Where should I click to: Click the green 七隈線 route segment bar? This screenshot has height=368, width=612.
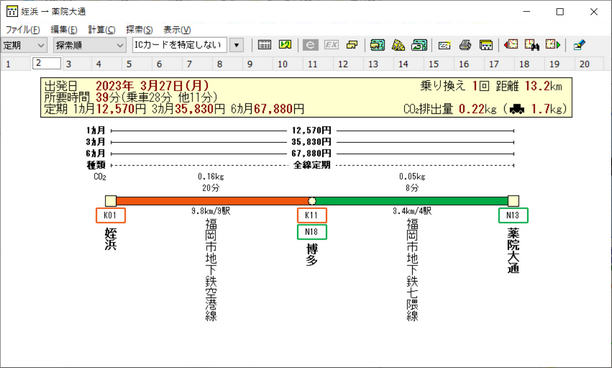click(412, 201)
